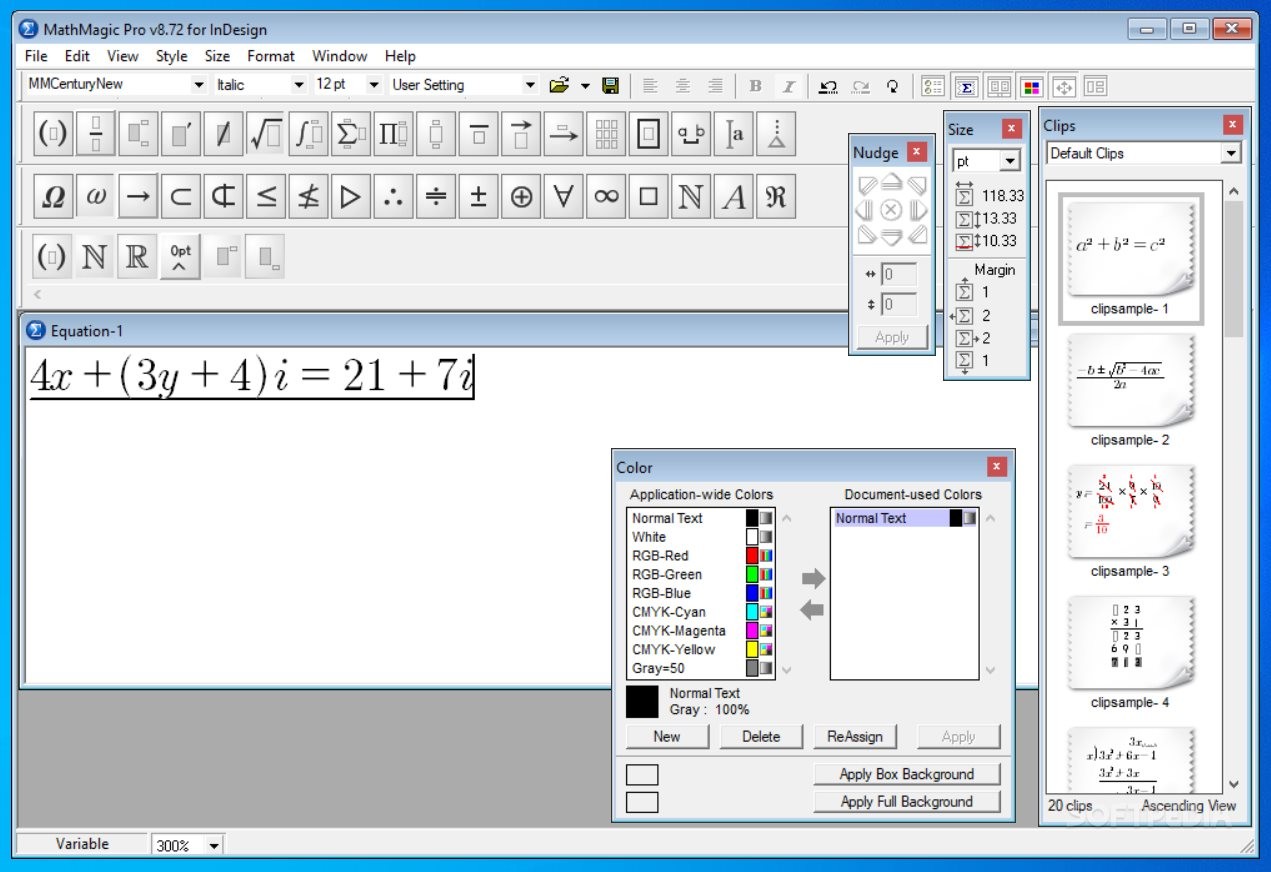The image size is (1271, 872).
Task: Select the square root template icon
Action: click(266, 134)
